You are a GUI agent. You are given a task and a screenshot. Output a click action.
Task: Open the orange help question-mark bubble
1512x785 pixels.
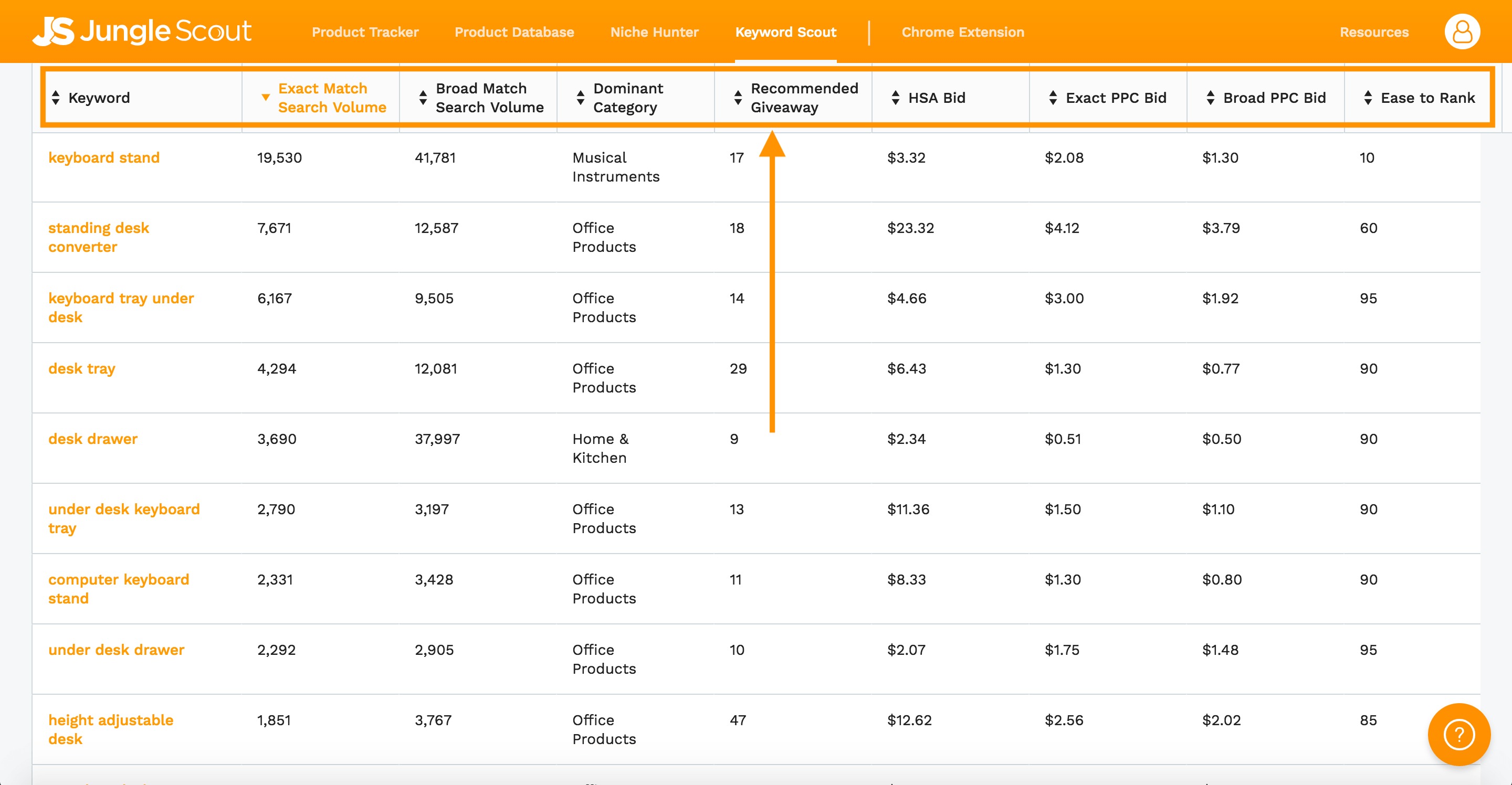click(1458, 734)
